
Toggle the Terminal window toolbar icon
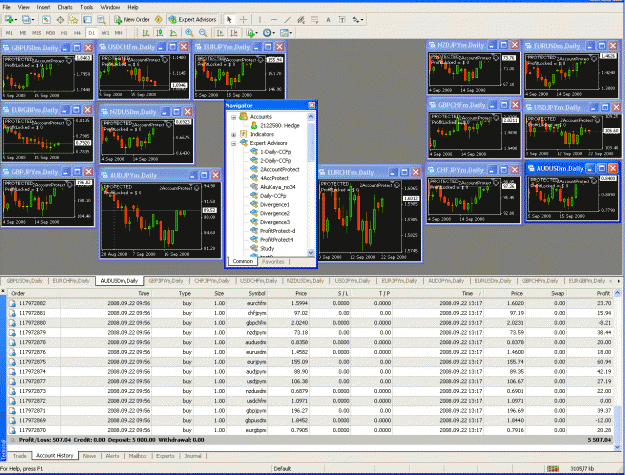[x=88, y=20]
